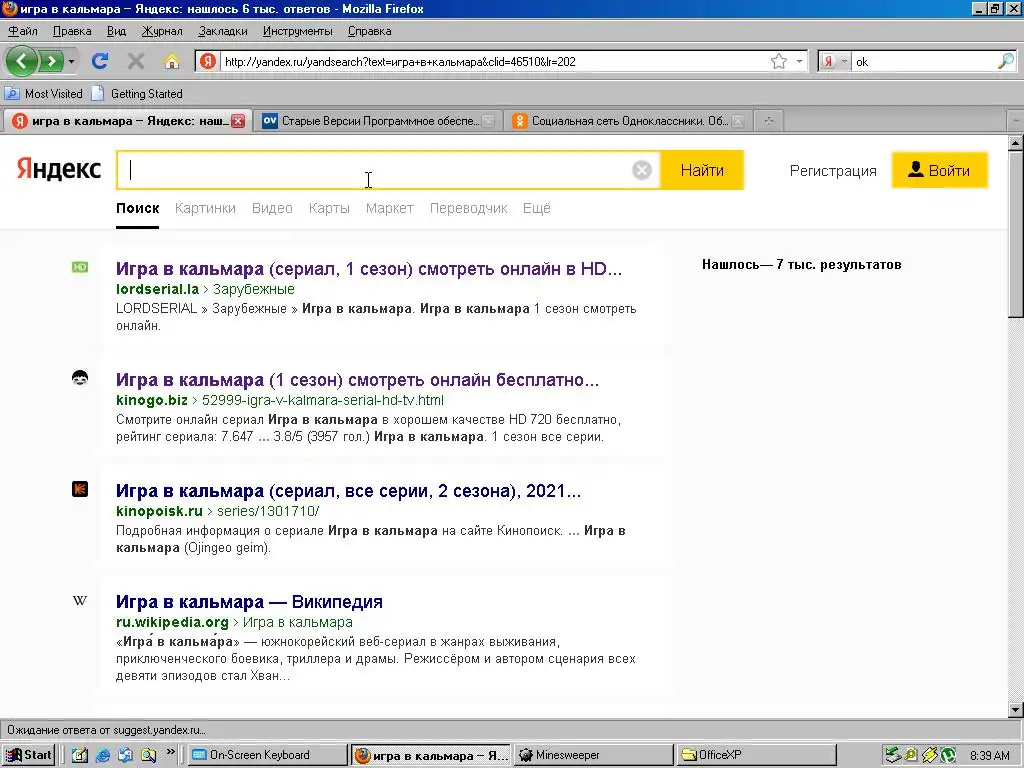Click the page scrollbar down arrow

click(1016, 710)
